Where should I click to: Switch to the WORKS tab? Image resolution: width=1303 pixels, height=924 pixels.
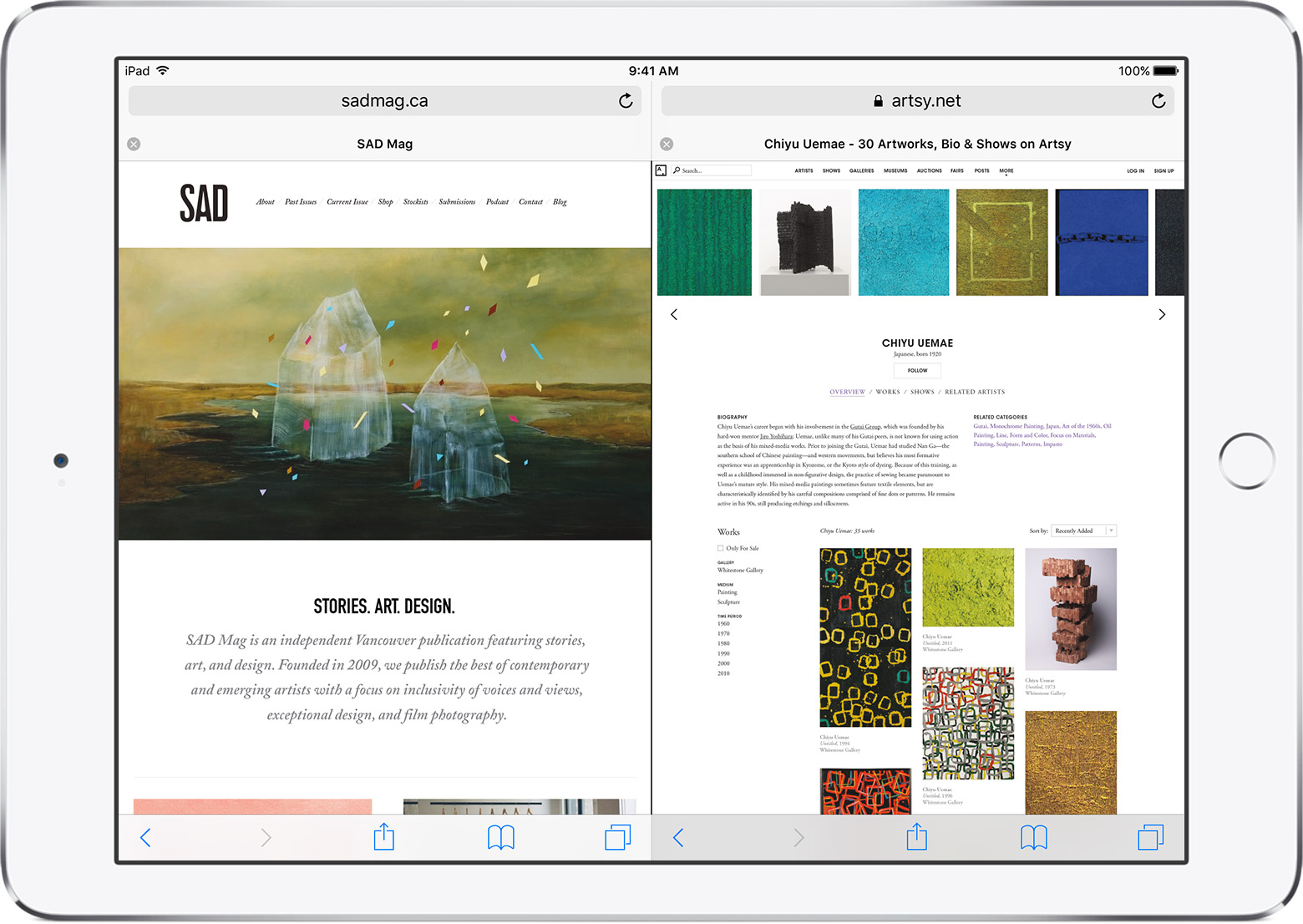887,392
